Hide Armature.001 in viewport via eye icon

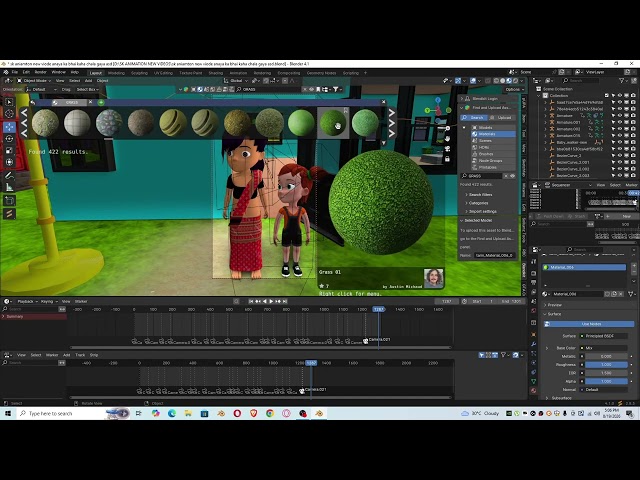[x=620, y=122]
